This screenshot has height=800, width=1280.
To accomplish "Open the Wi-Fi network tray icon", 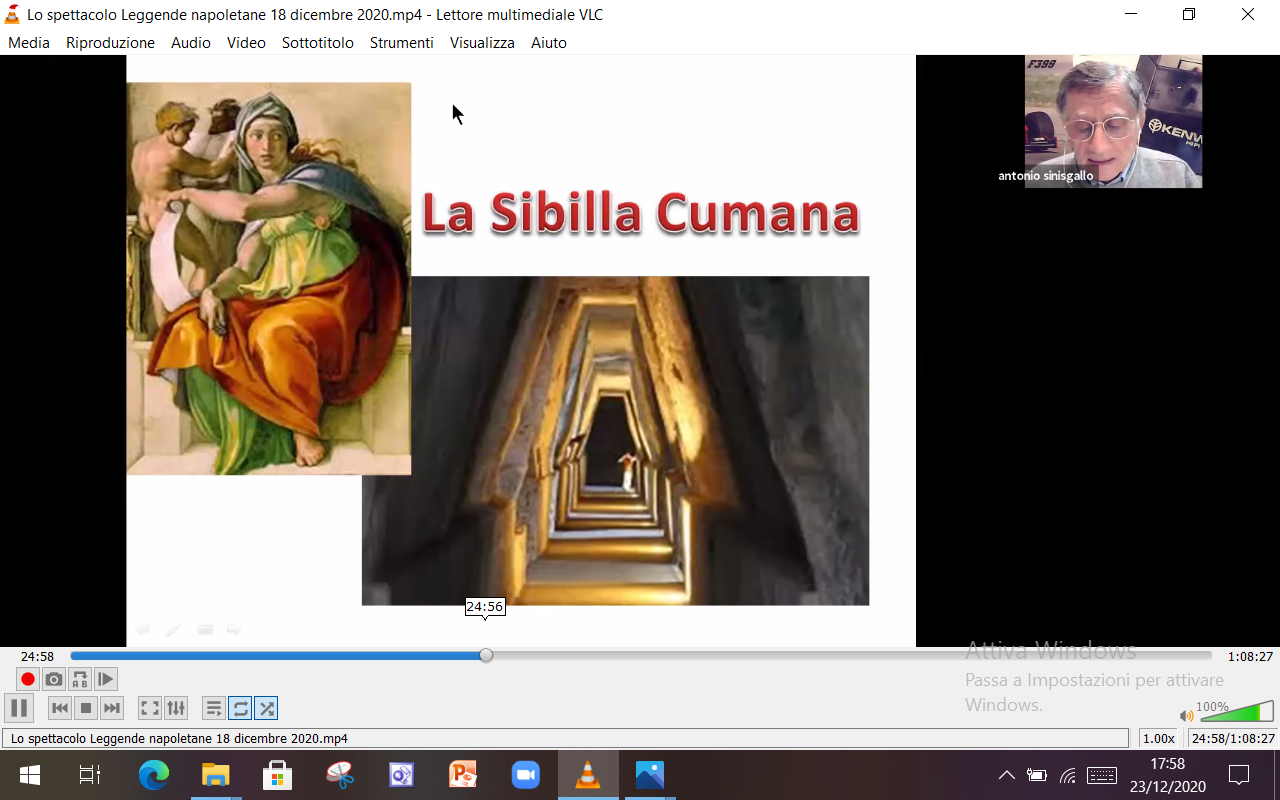I will (1068, 775).
